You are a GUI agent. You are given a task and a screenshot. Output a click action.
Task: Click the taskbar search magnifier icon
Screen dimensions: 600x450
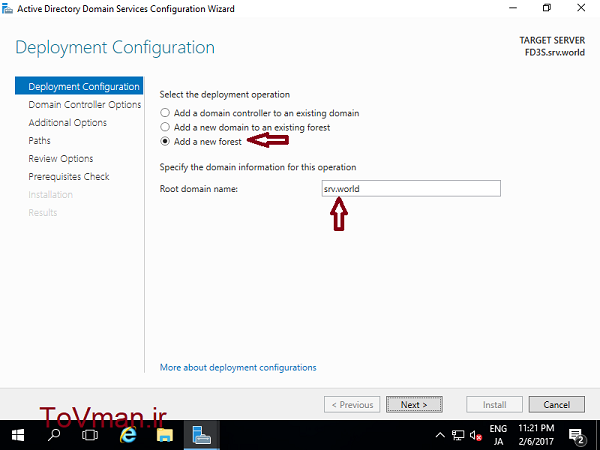click(54, 436)
